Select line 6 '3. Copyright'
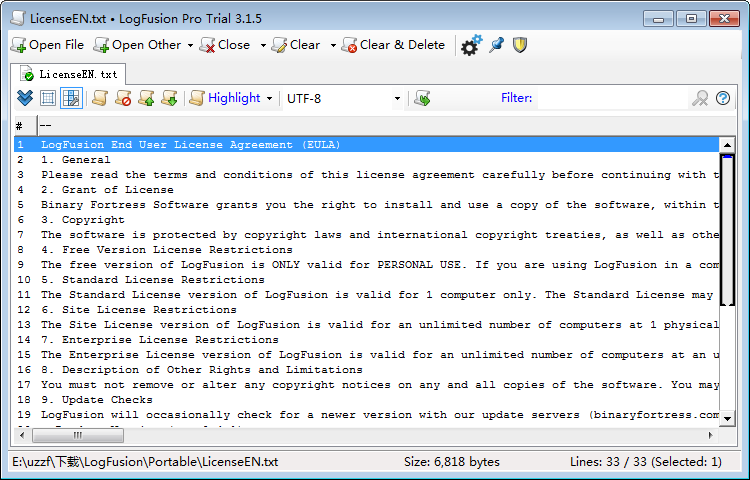 [x=366, y=220]
